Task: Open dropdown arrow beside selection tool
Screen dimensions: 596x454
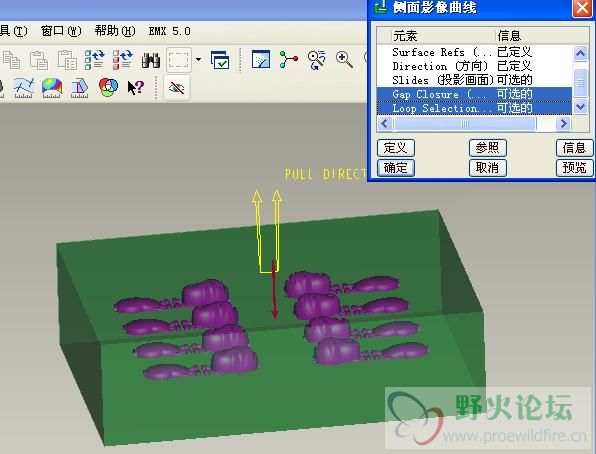Action: (x=198, y=60)
